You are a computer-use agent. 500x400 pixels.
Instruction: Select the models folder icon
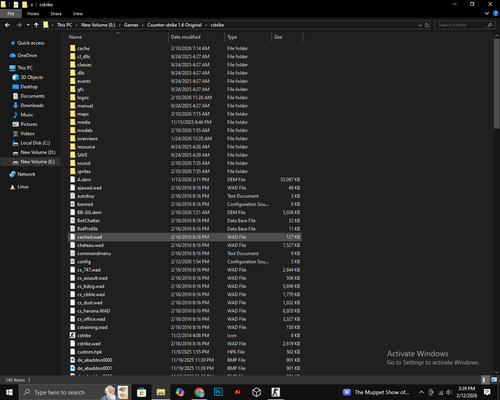[x=73, y=130]
